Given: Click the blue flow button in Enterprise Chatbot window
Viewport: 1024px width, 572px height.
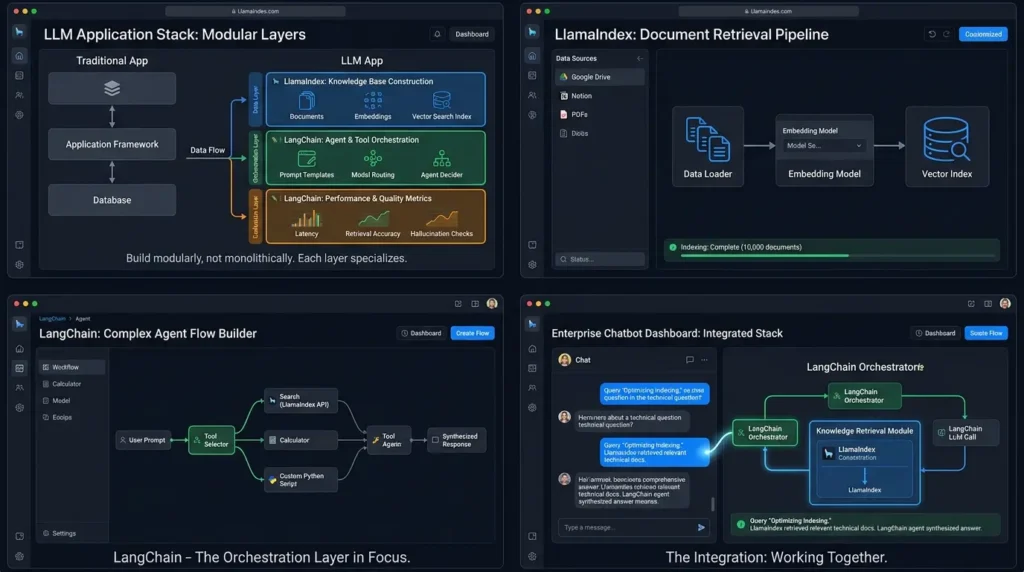Looking at the screenshot, I should click(x=986, y=333).
